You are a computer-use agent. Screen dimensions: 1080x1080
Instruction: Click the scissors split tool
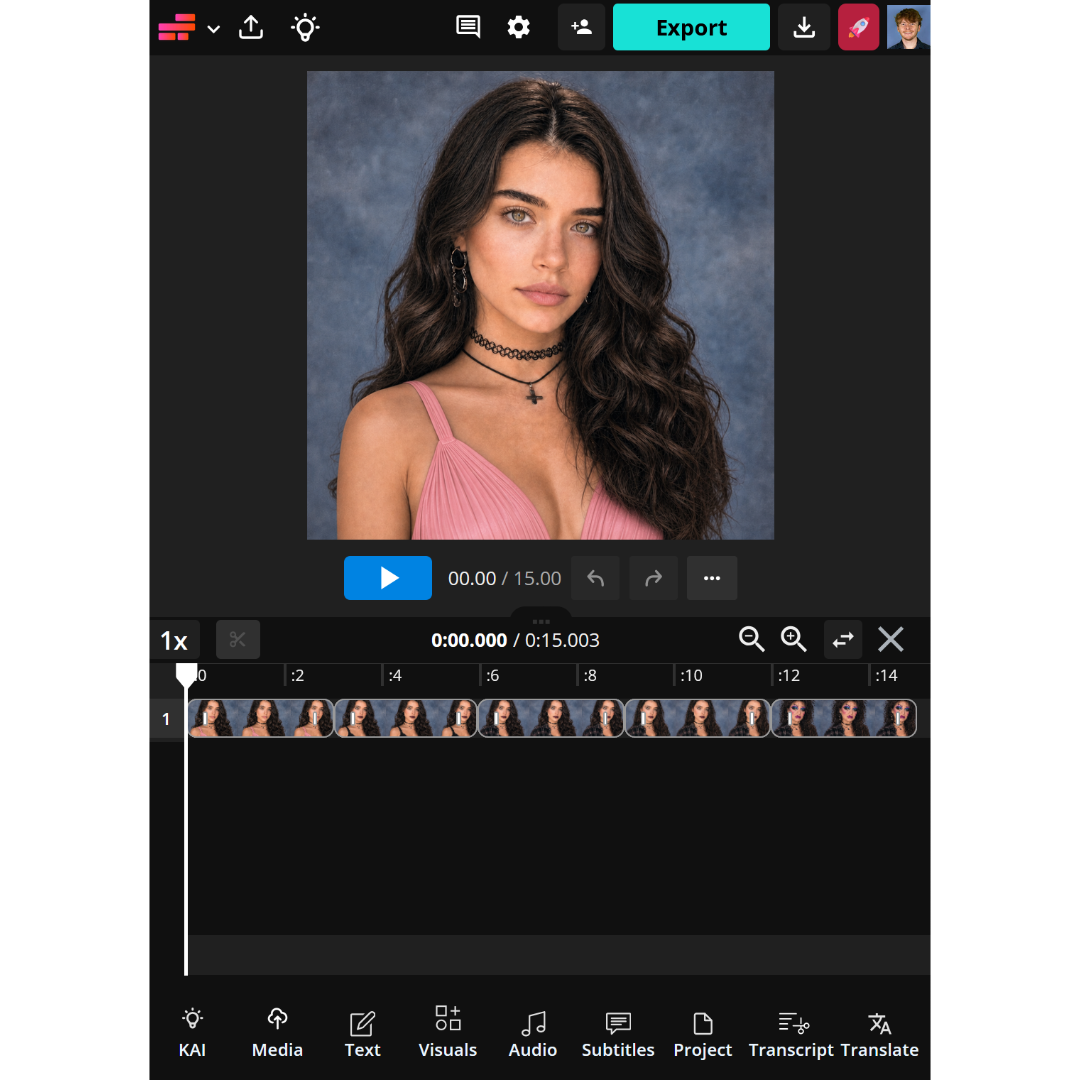pos(238,640)
